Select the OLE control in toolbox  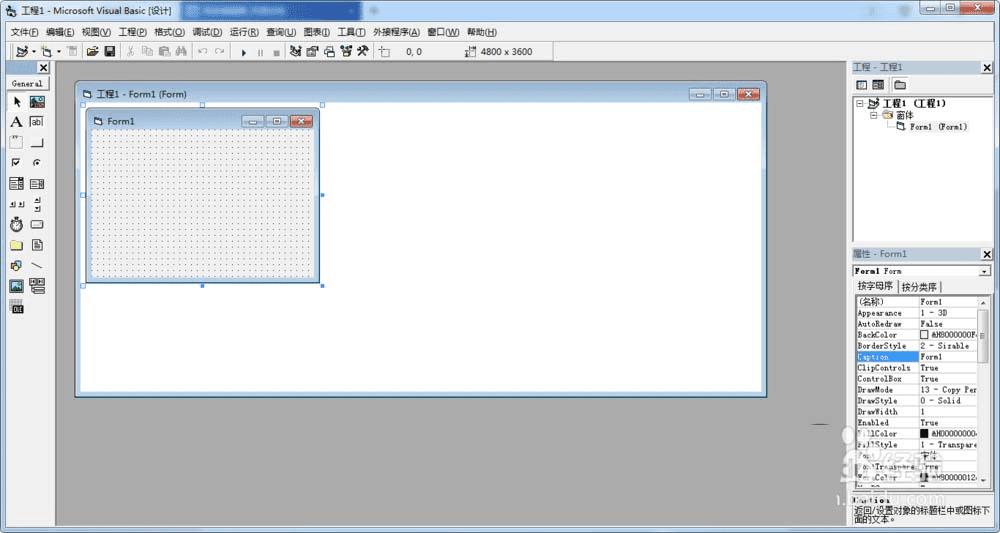(17, 307)
